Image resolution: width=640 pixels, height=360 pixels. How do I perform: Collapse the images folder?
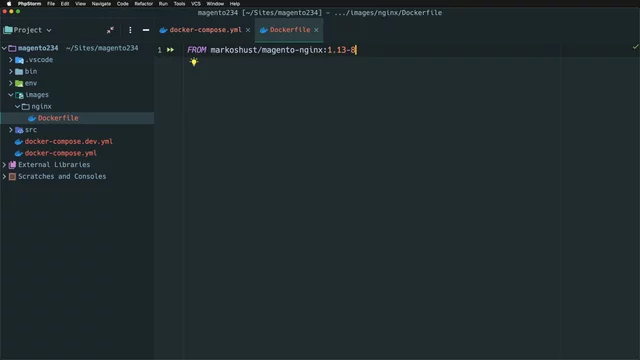pyautogui.click(x=11, y=95)
